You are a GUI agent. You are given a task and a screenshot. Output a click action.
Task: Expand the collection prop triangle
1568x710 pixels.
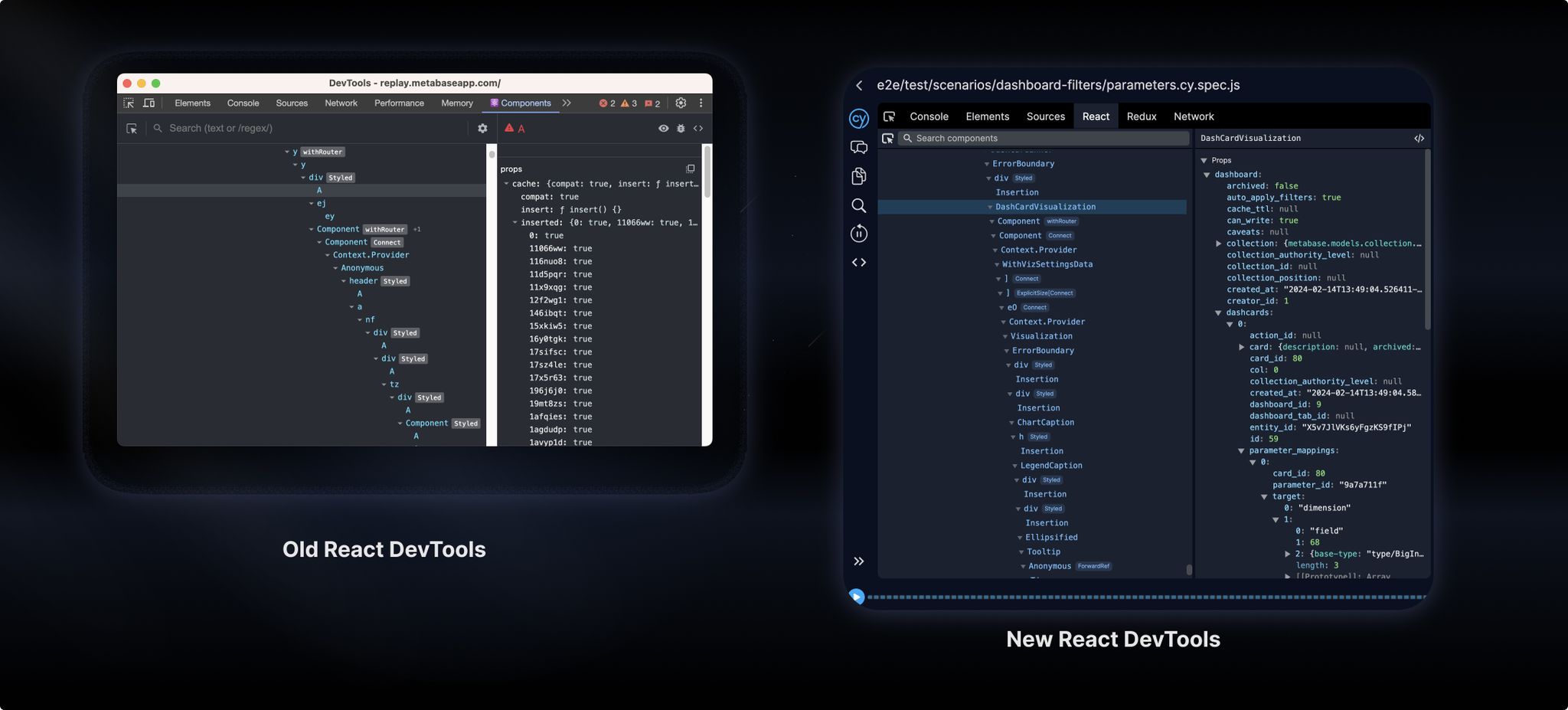click(x=1219, y=244)
